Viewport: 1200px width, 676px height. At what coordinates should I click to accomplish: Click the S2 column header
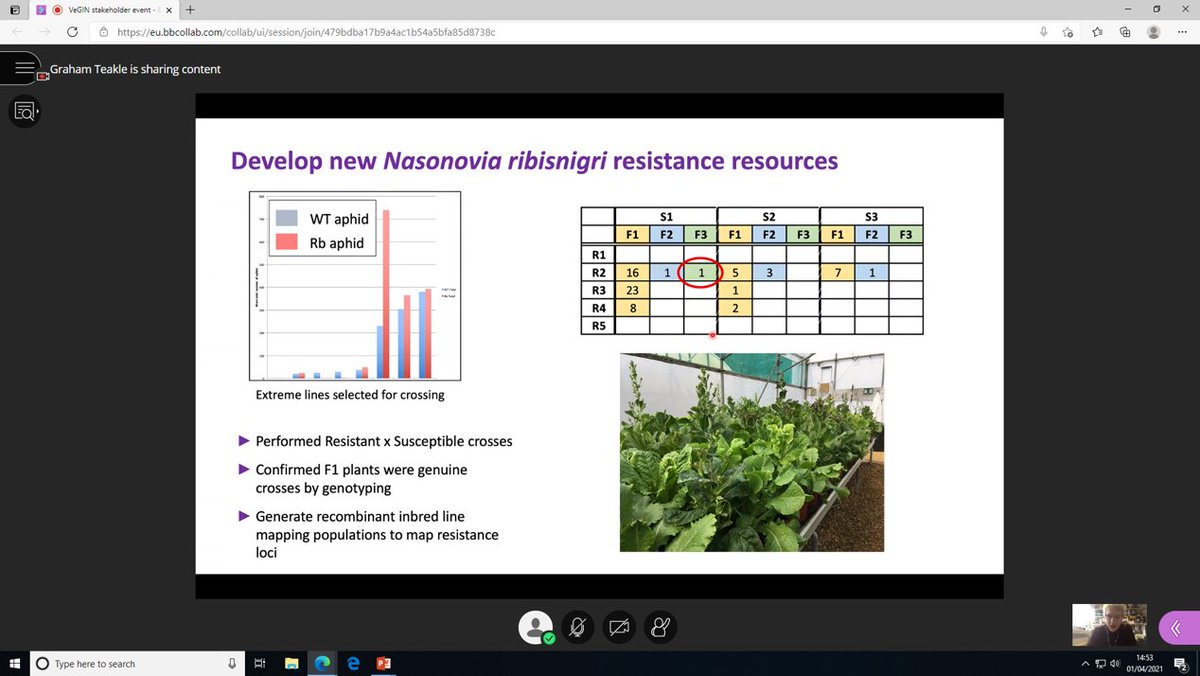769,216
